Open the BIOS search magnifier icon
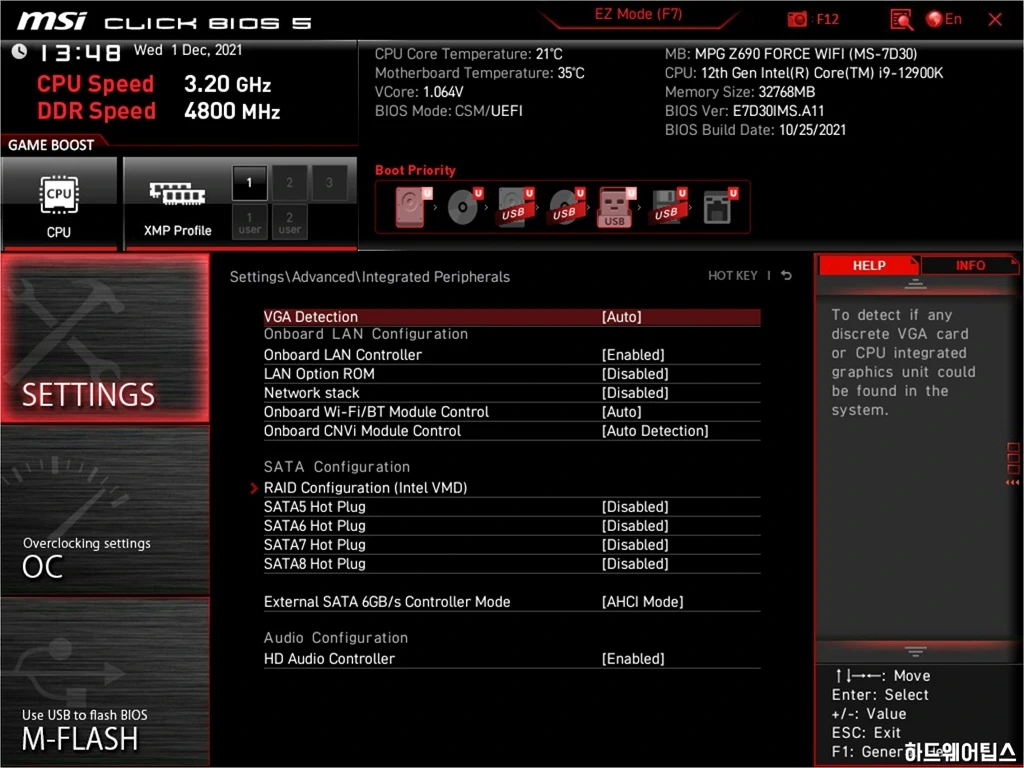 click(x=901, y=20)
